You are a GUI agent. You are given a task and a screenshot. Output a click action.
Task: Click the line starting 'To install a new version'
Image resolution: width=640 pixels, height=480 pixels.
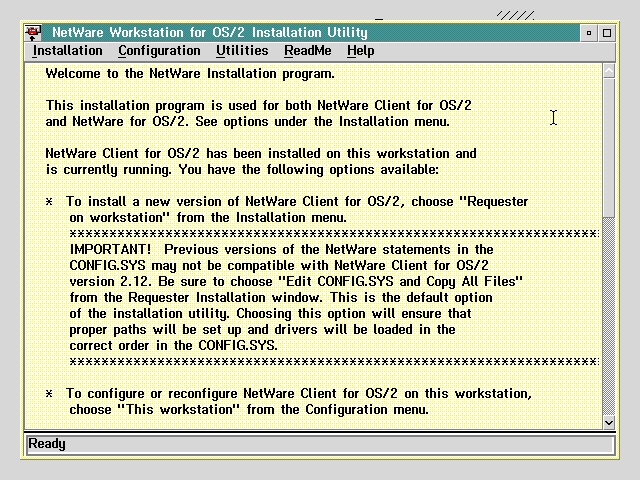(297, 202)
